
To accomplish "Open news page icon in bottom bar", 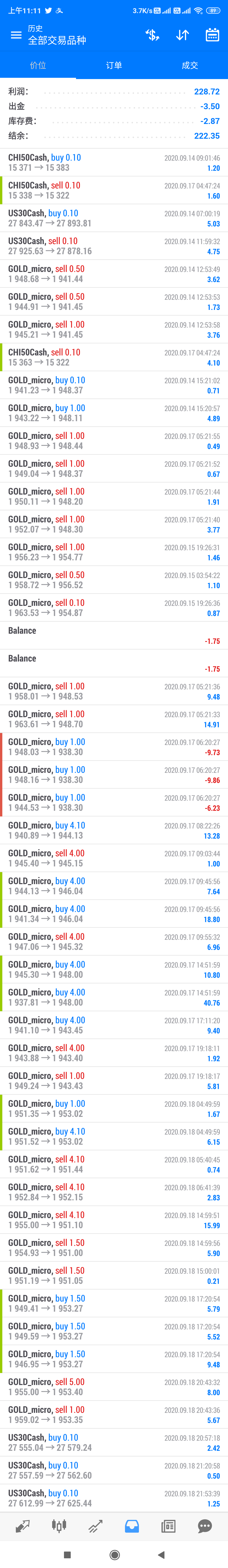I will click(x=168, y=1521).
